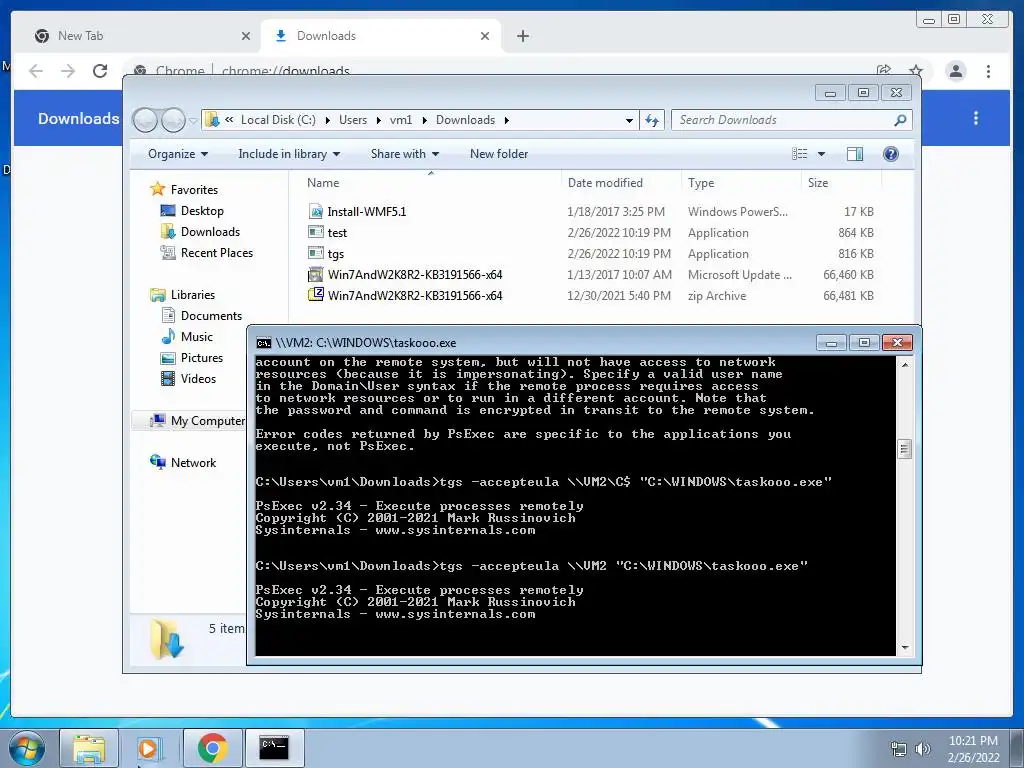Expand the arrow after Users in the path
The width and height of the screenshot is (1024, 768).
tap(378, 120)
